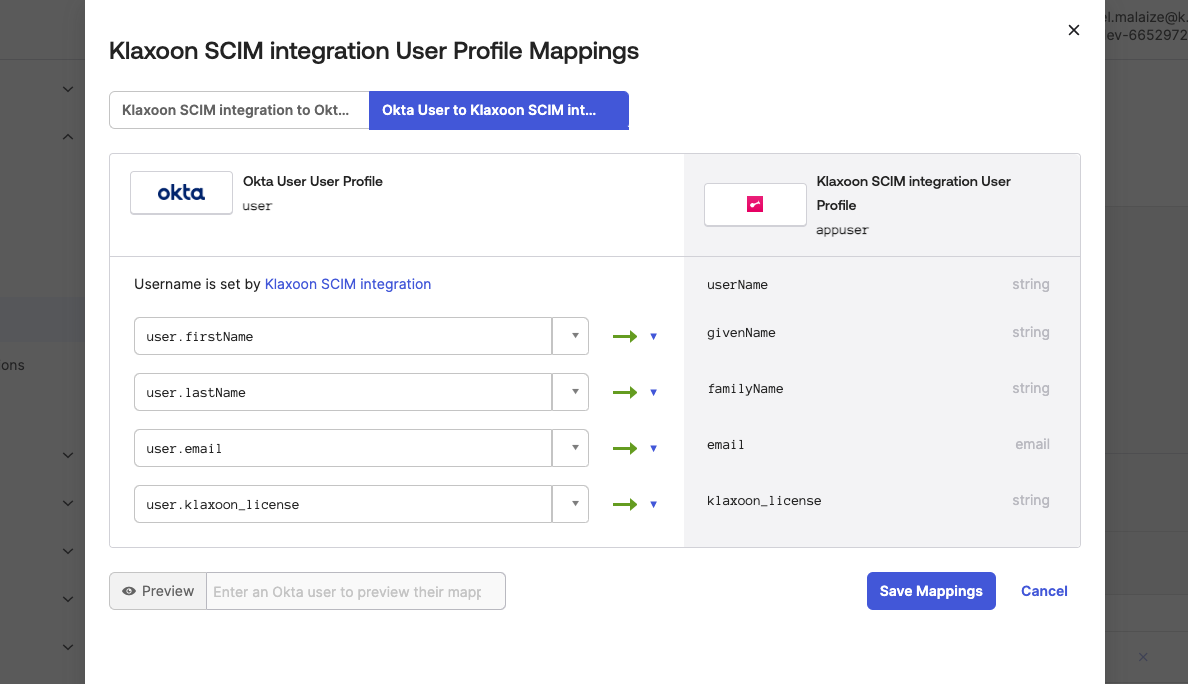The width and height of the screenshot is (1188, 684).
Task: Expand the user.klaxoon_license attribute dropdown
Action: pos(574,505)
